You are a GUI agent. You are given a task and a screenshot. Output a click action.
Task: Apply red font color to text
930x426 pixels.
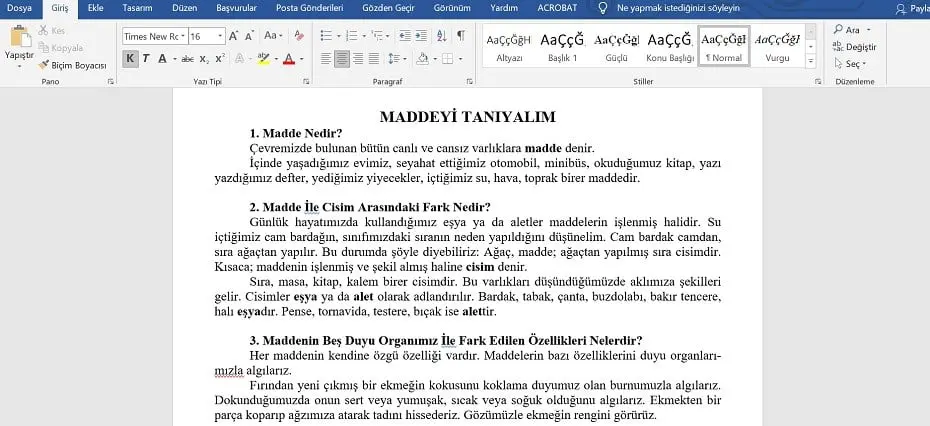tap(289, 59)
